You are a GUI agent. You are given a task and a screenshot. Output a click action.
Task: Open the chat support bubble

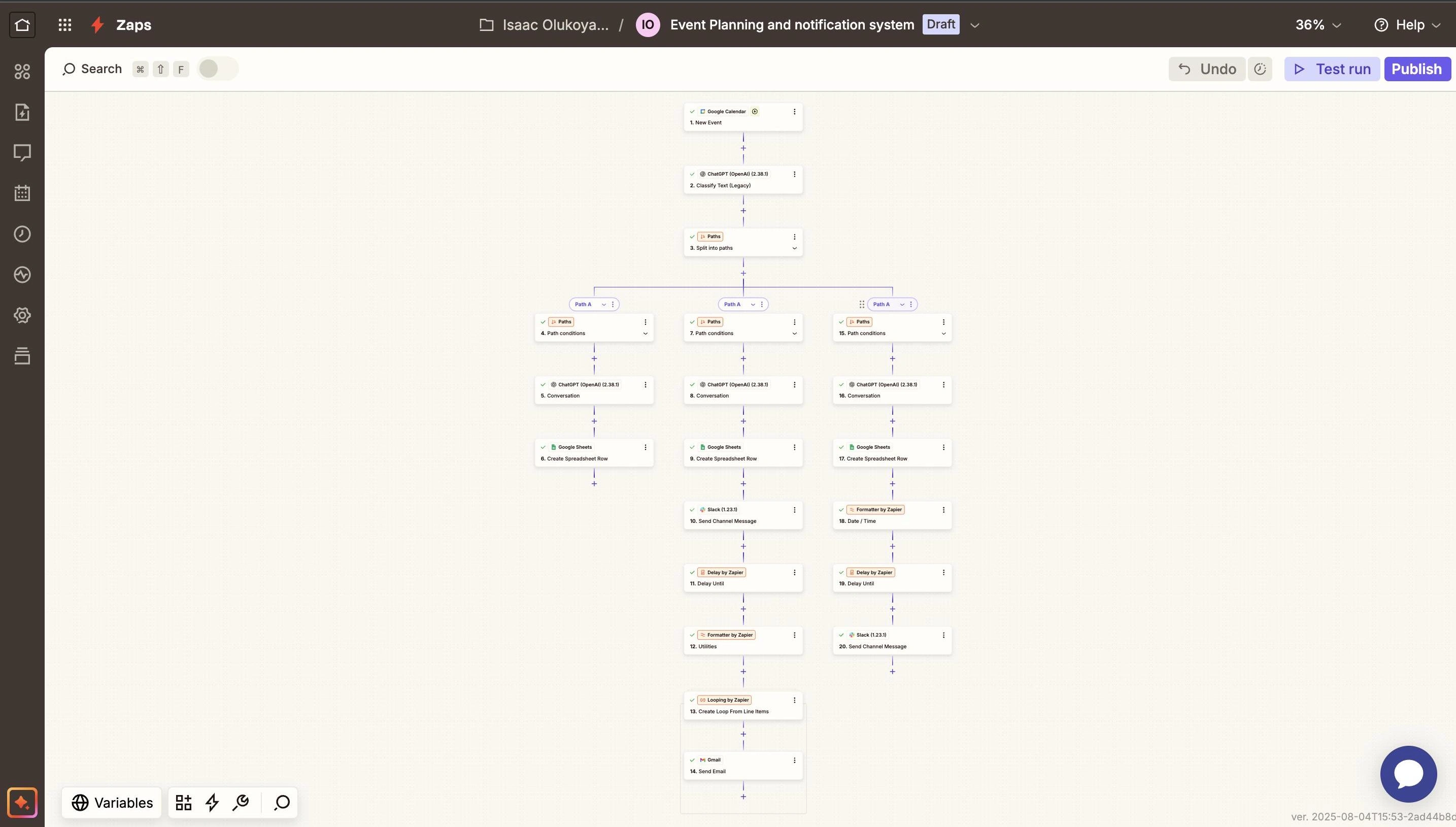(1408, 774)
